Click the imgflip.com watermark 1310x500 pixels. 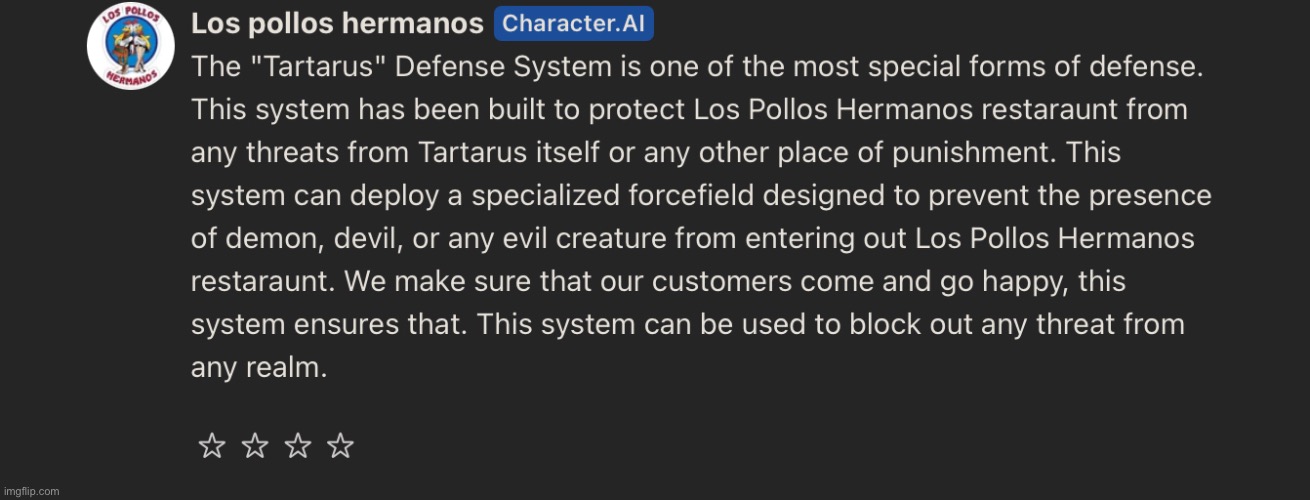click(x=30, y=491)
